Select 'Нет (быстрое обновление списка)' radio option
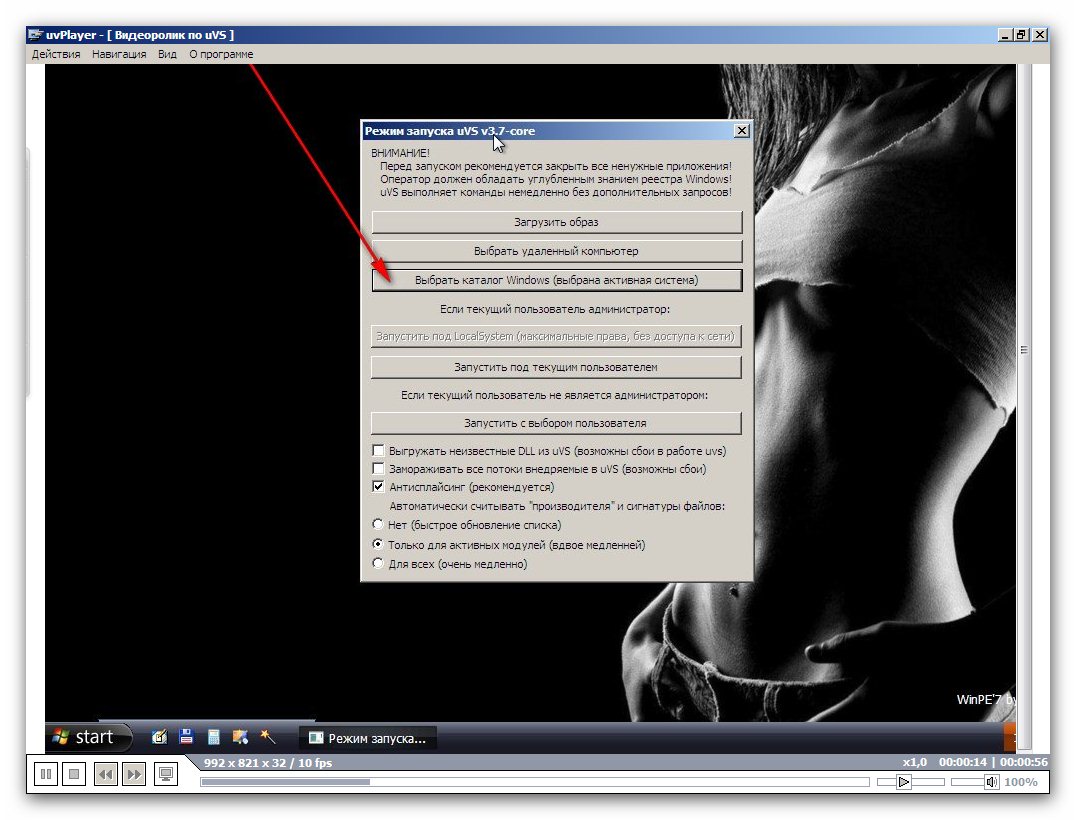Screen dimensions: 1076x820 click(x=378, y=524)
